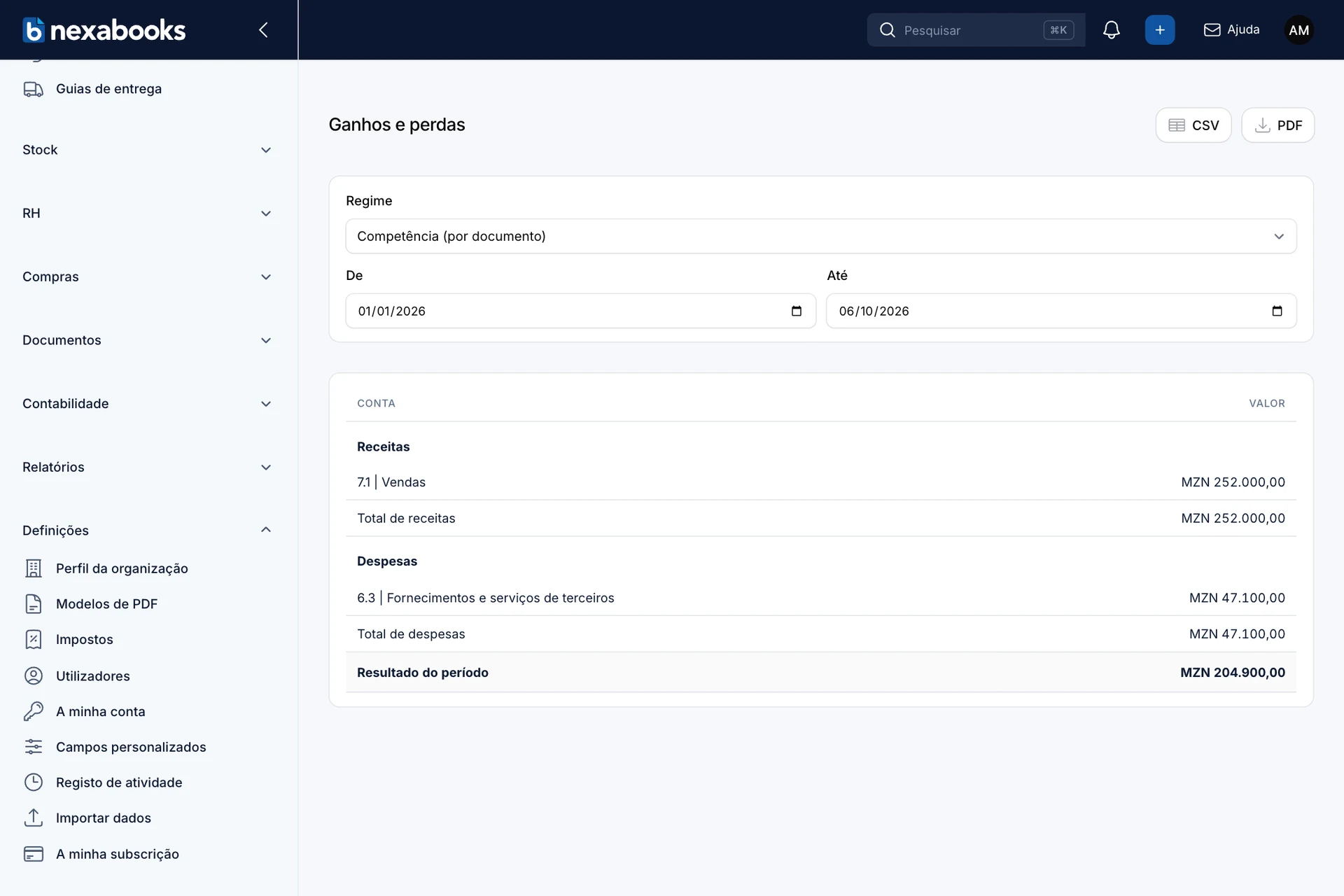Expand the Stock menu section
Screen dimensions: 1344x896
[147, 150]
